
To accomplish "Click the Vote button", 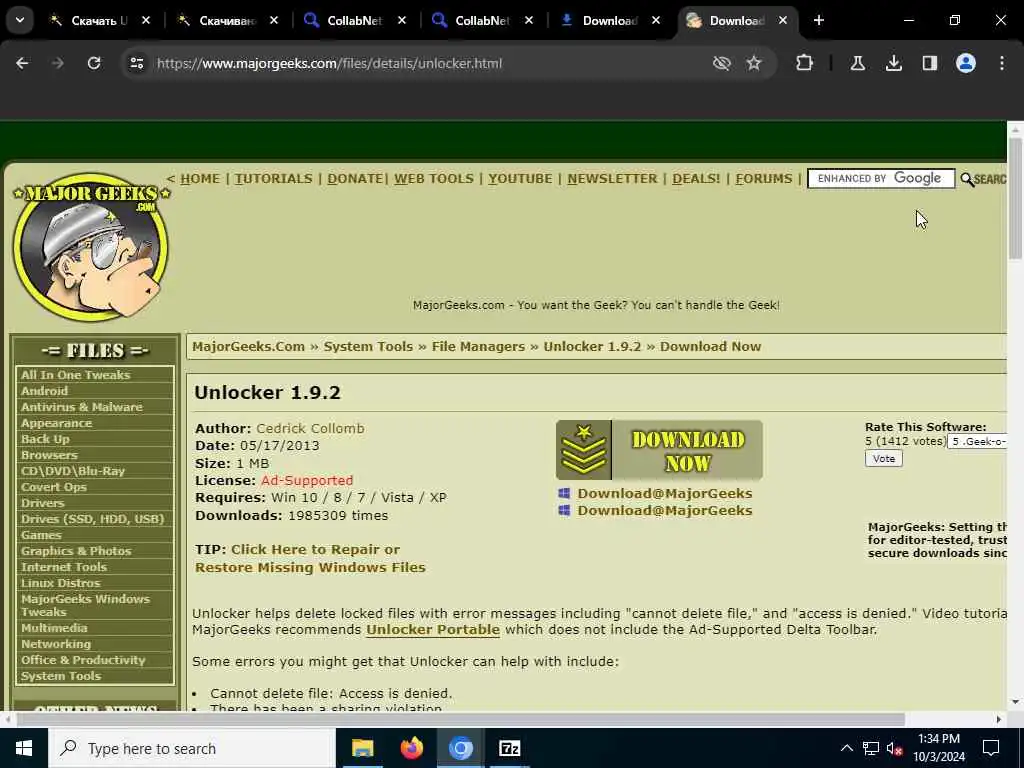I will (x=884, y=458).
